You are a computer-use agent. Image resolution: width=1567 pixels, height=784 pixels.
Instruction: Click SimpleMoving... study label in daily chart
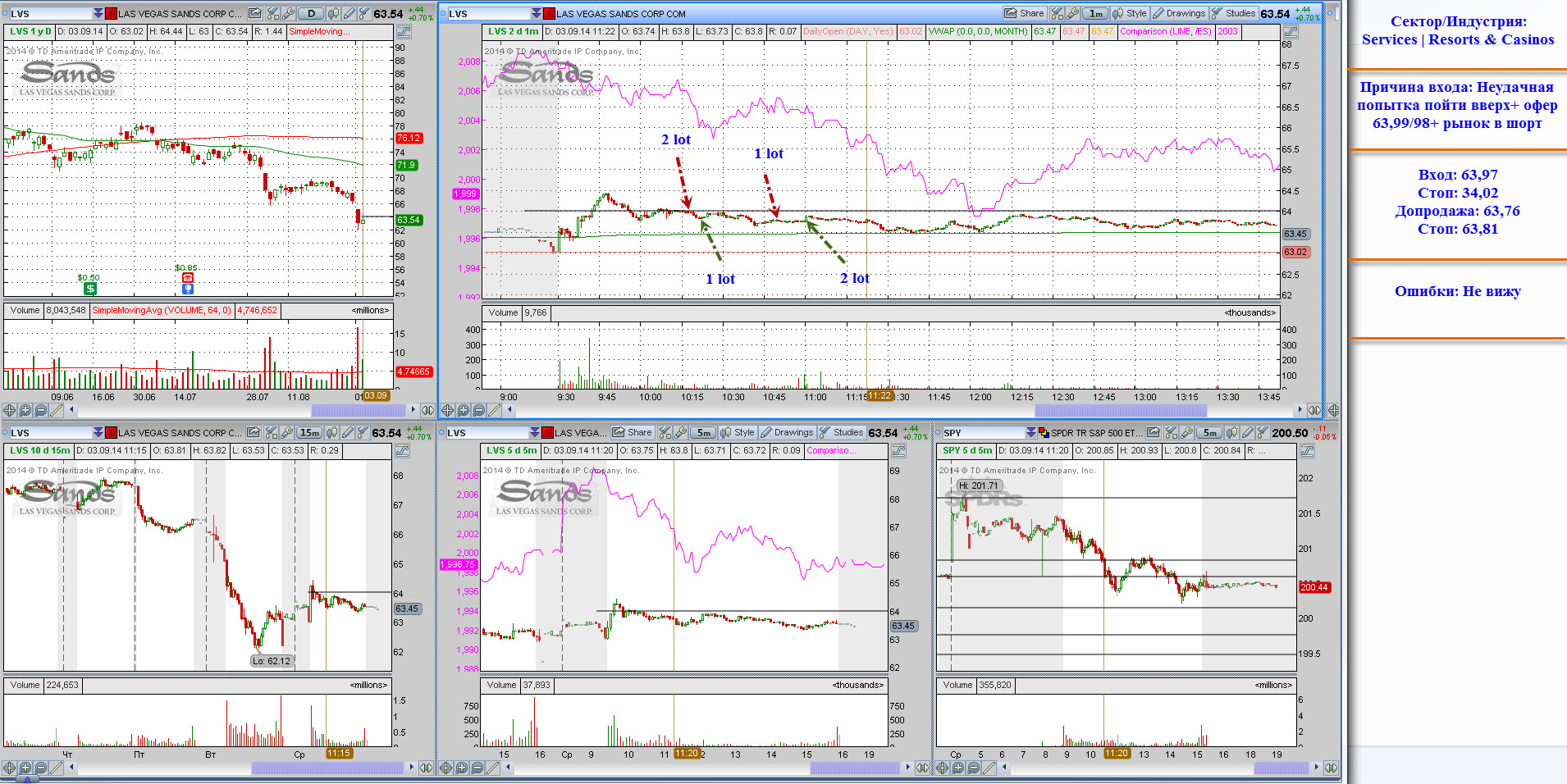pos(319,32)
